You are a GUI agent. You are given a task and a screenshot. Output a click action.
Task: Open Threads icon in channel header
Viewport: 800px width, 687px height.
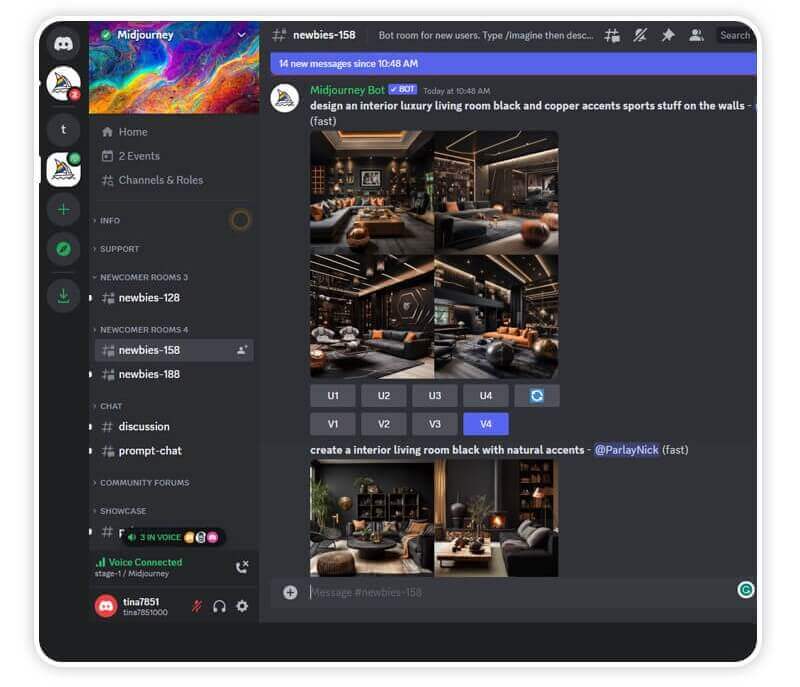tap(612, 35)
